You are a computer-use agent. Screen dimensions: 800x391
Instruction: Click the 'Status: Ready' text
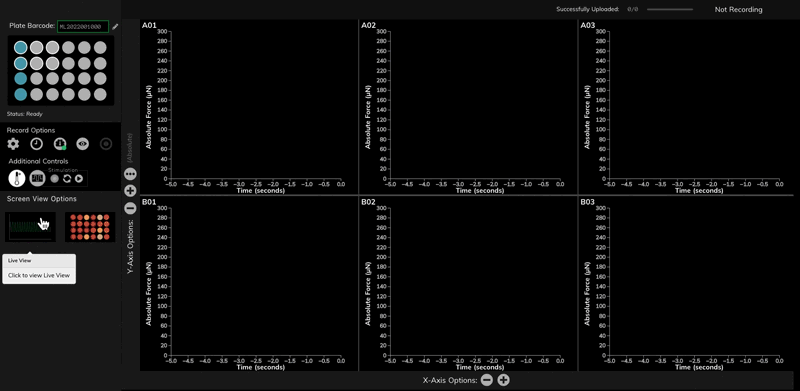point(25,114)
